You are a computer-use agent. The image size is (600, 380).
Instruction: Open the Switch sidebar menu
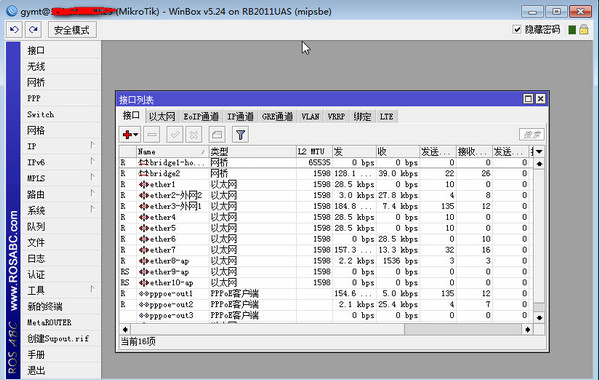click(61, 114)
